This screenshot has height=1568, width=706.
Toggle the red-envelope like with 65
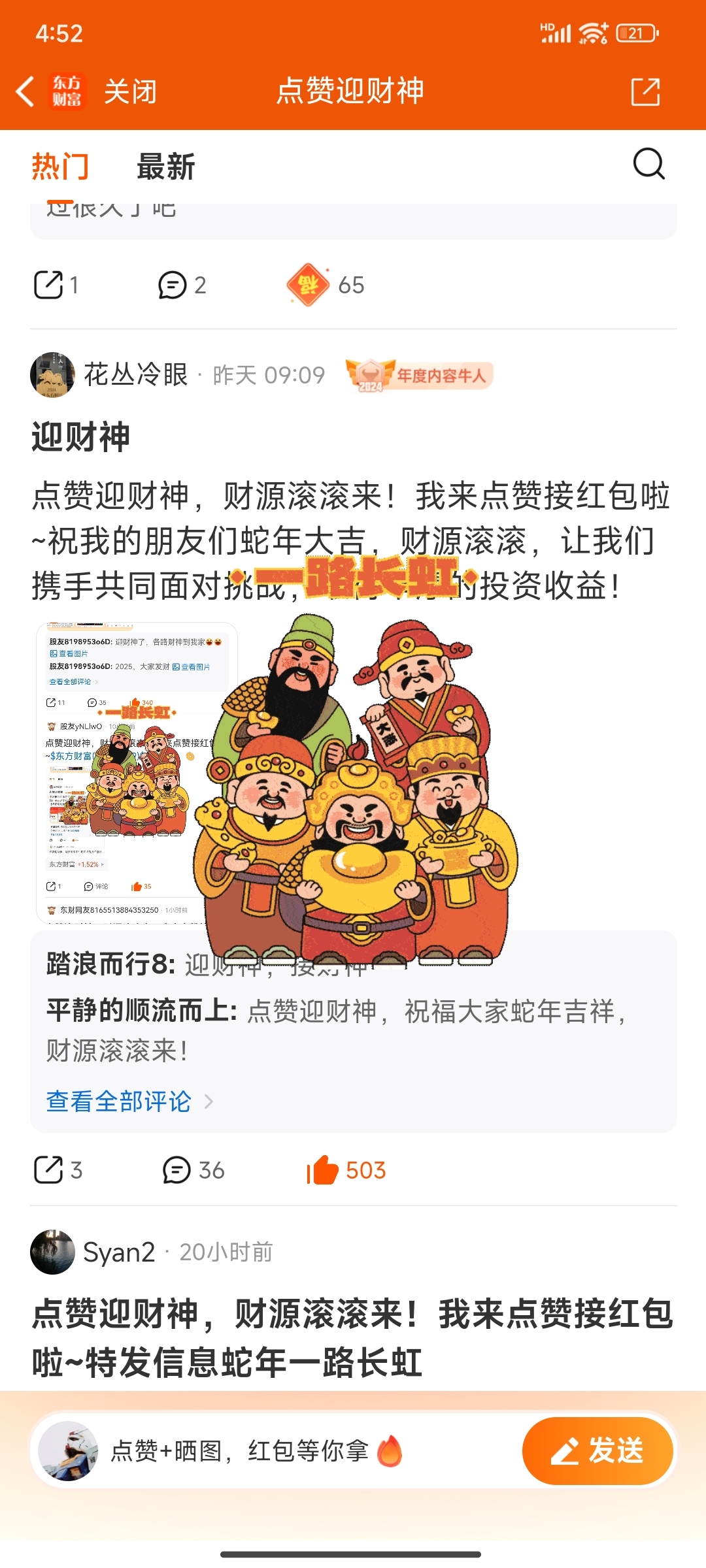tap(326, 285)
